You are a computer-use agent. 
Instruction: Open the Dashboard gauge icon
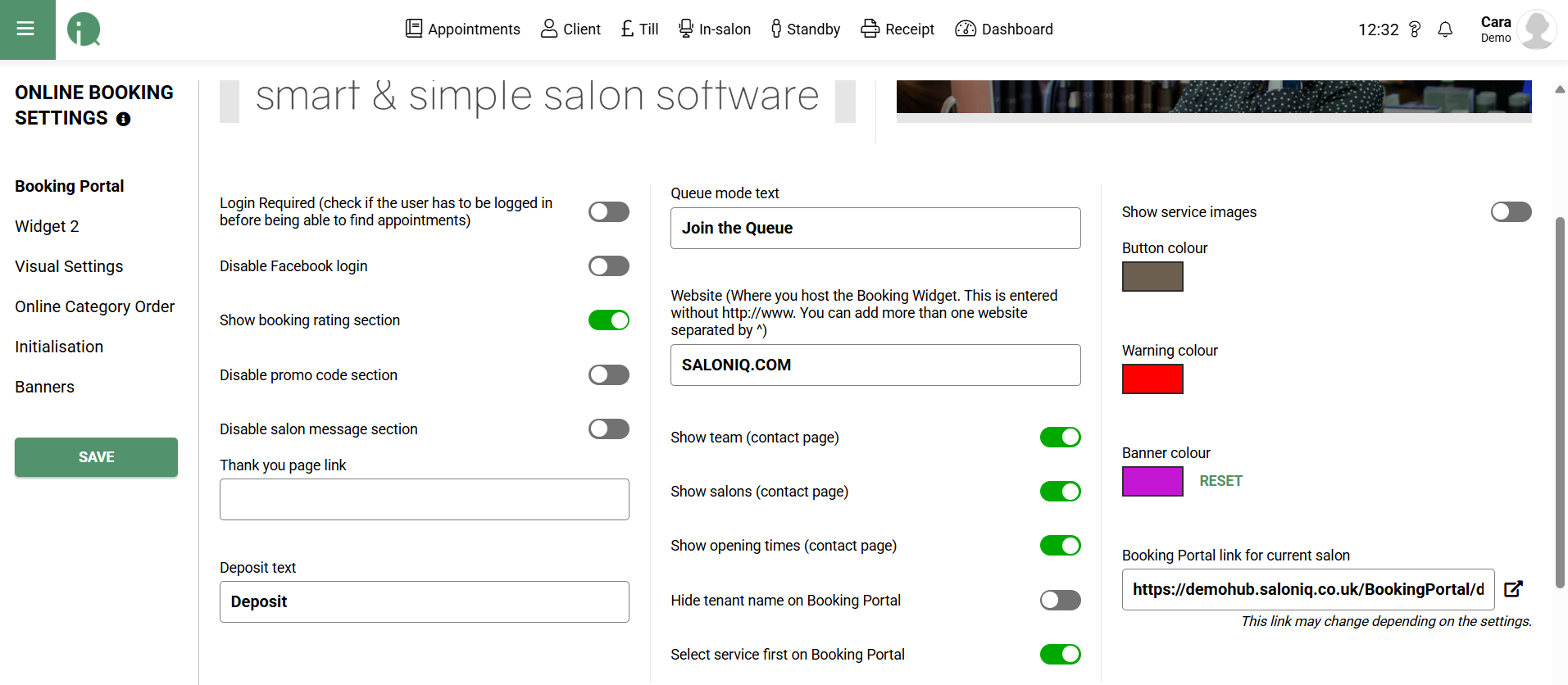pyautogui.click(x=966, y=29)
